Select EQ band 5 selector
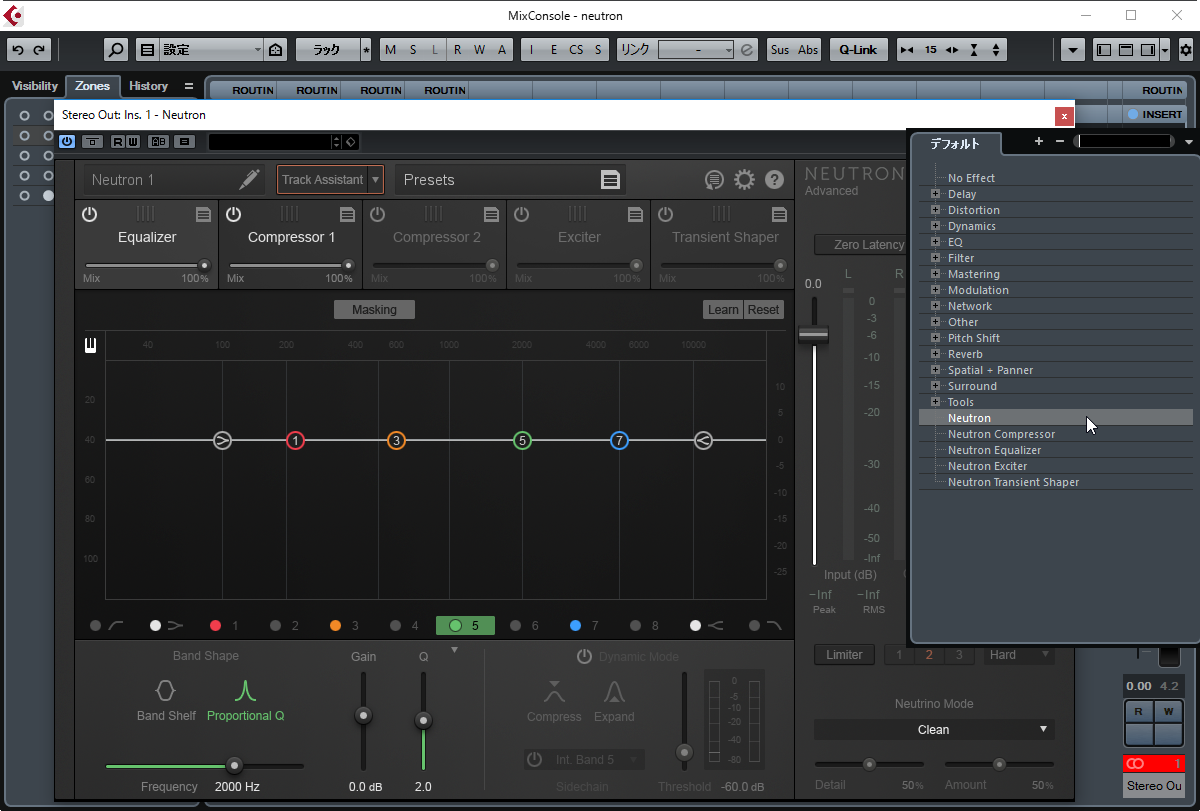 (x=465, y=626)
